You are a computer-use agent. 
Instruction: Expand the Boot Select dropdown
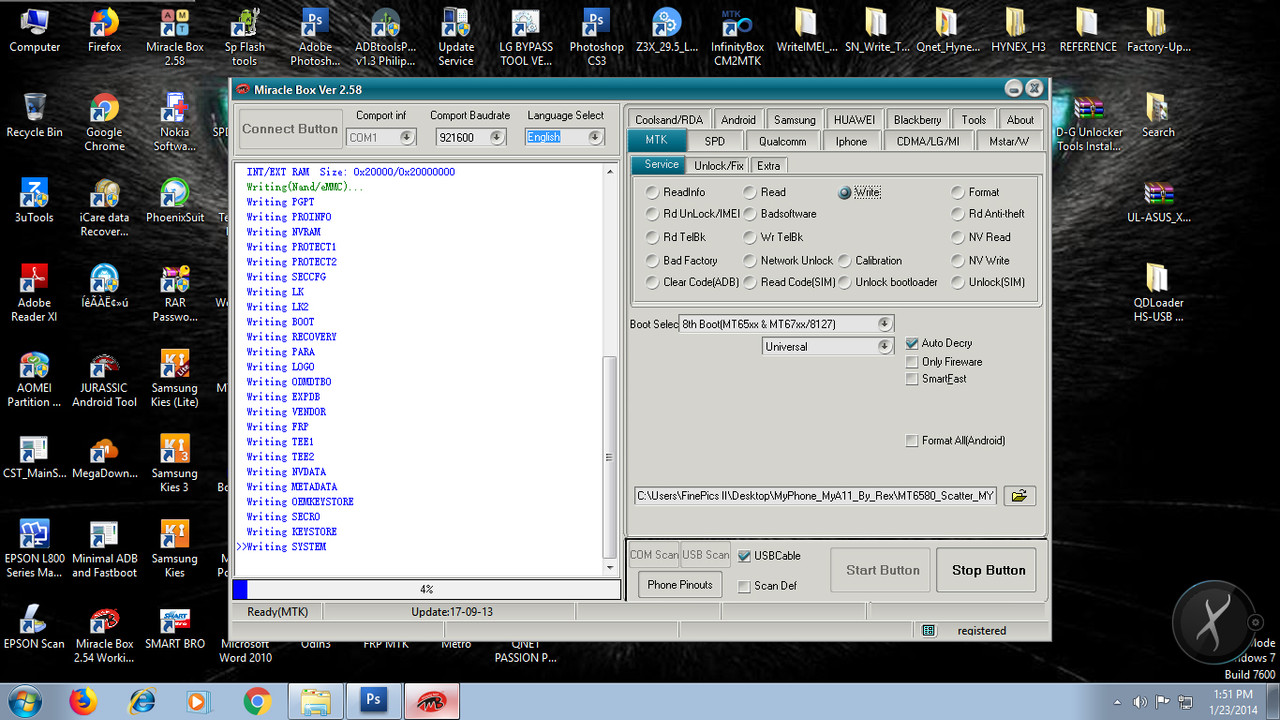(884, 324)
